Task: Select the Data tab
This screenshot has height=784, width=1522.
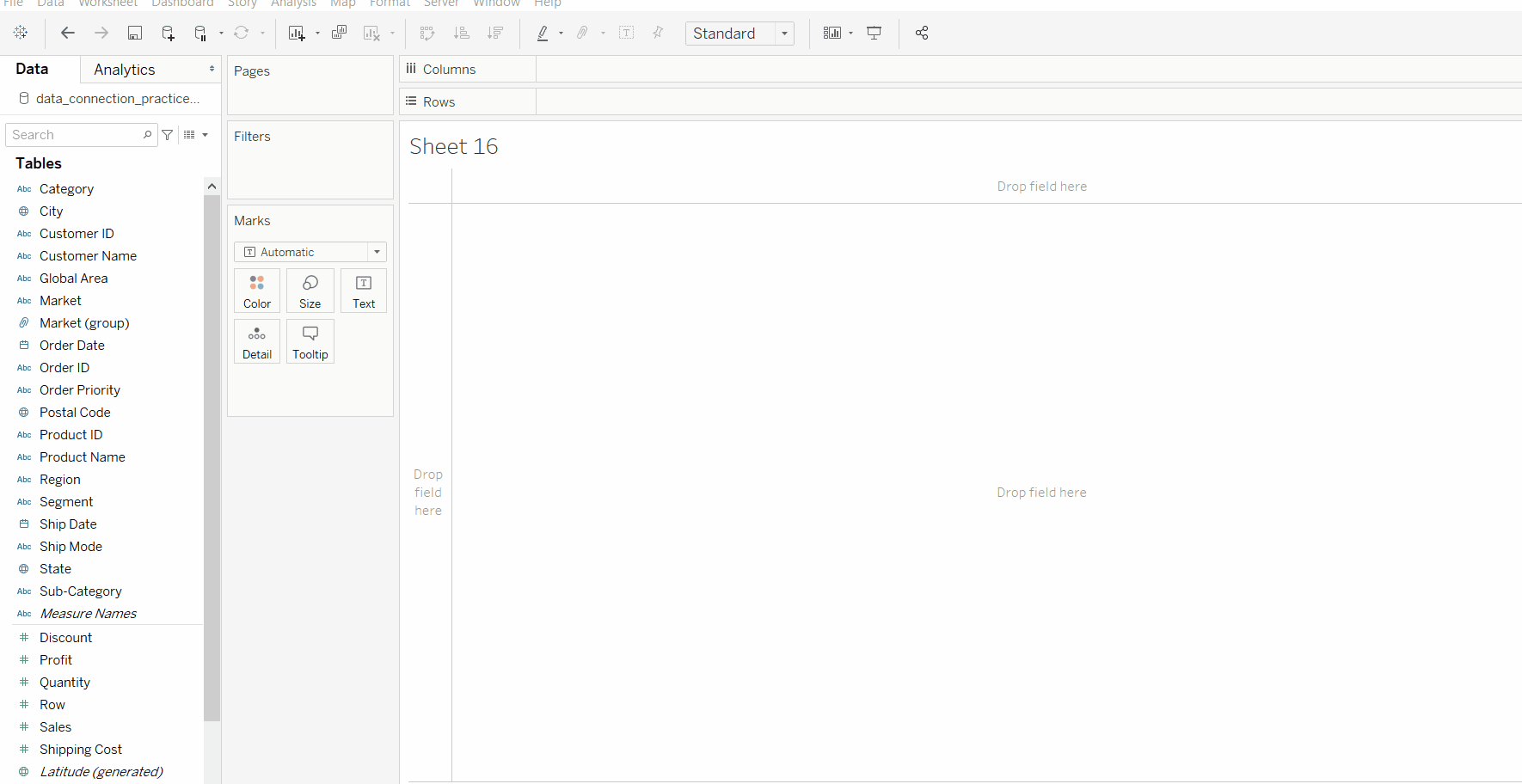Action: 32,69
